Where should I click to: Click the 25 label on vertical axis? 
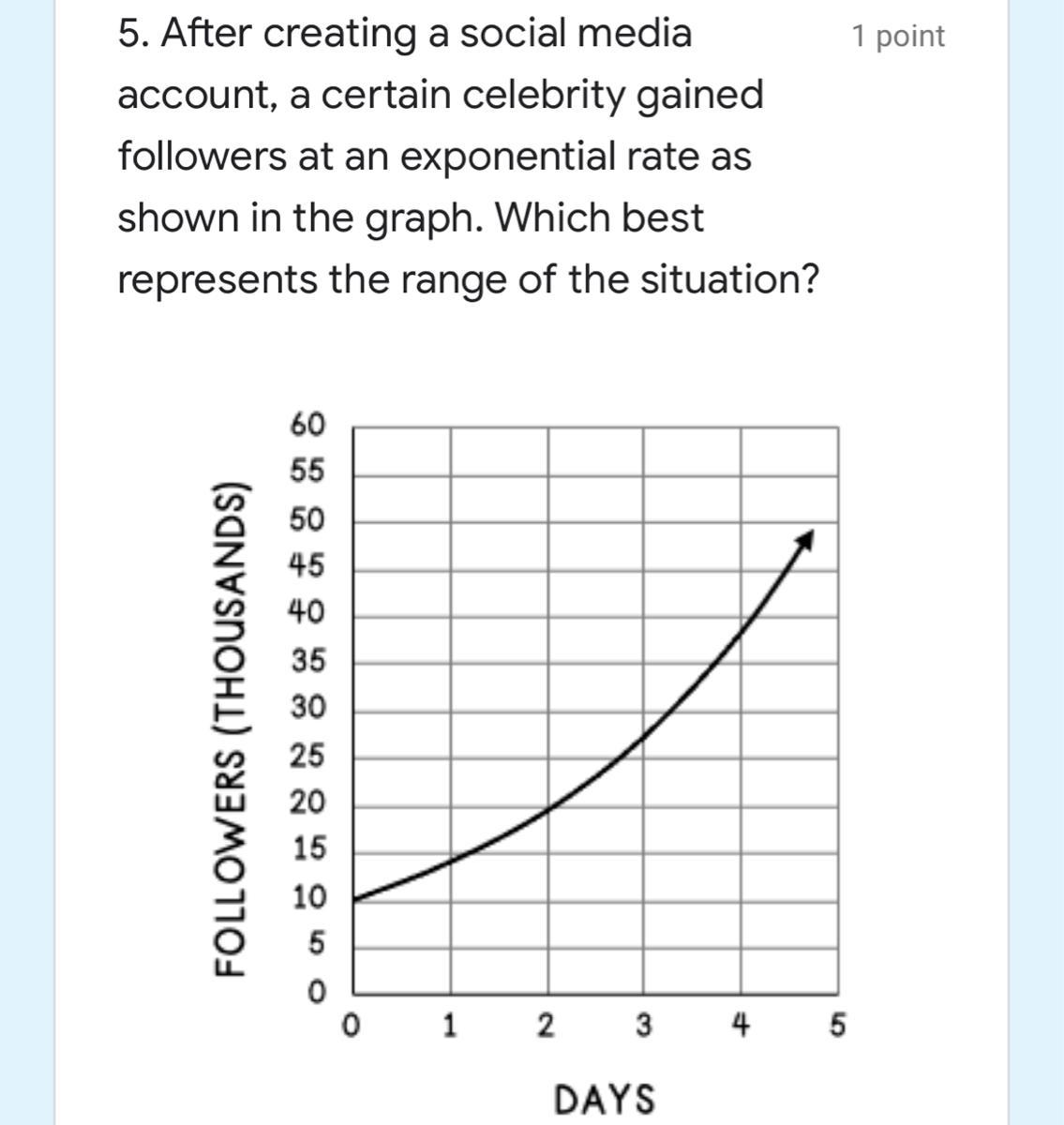click(307, 756)
